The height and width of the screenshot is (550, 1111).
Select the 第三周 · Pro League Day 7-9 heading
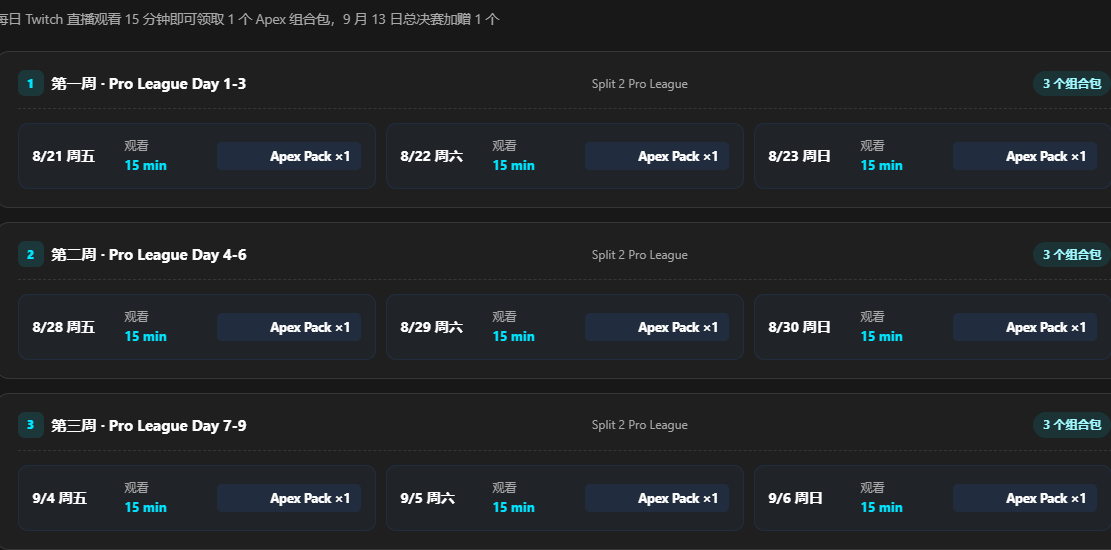(x=149, y=425)
